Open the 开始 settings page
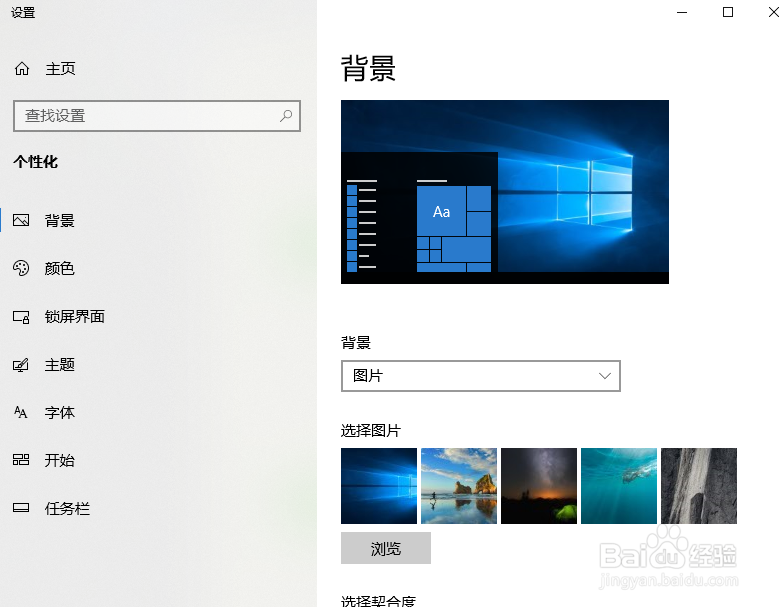Viewport: 781px width, 607px height. pos(60,460)
